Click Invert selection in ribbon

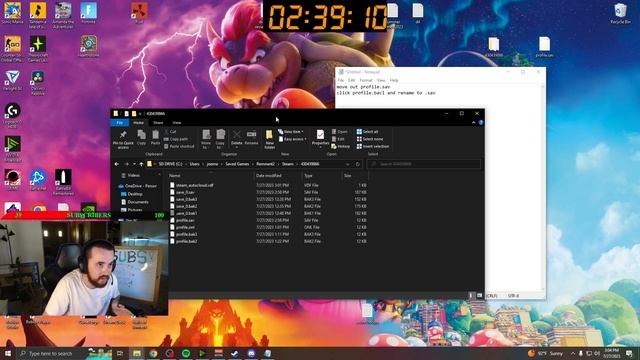tap(373, 146)
